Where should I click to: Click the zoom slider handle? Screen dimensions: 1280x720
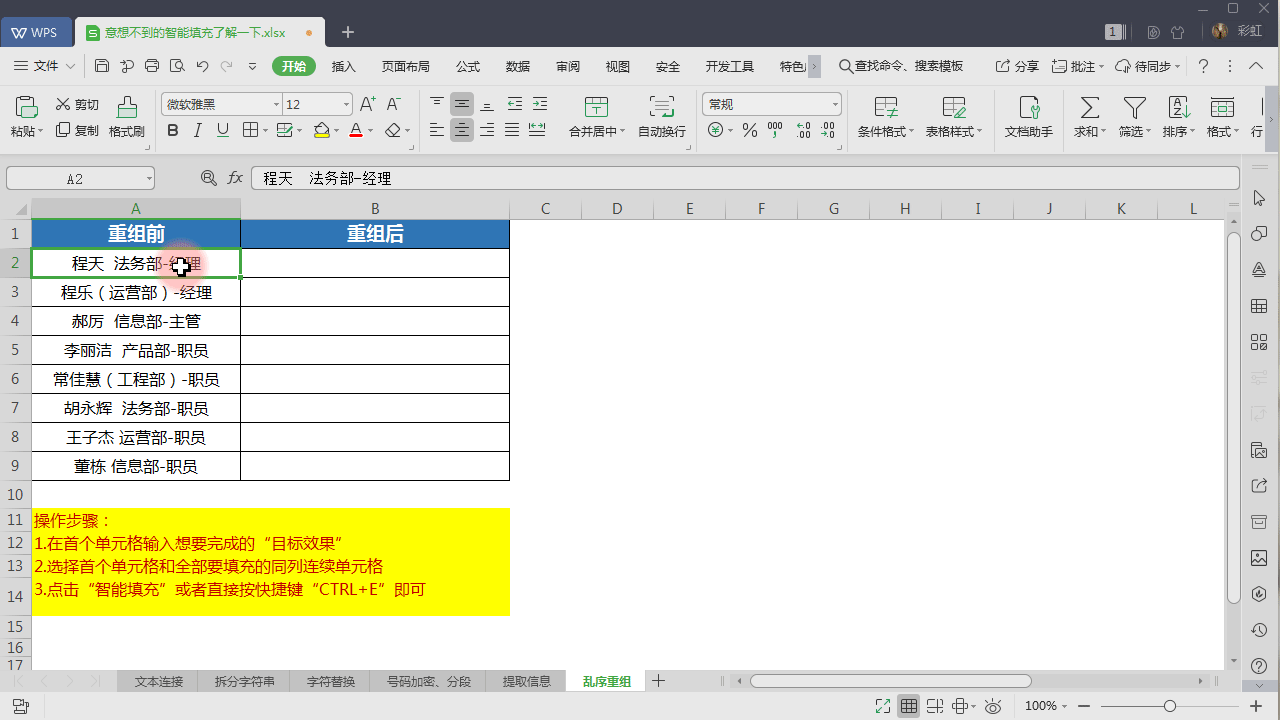[1169, 706]
